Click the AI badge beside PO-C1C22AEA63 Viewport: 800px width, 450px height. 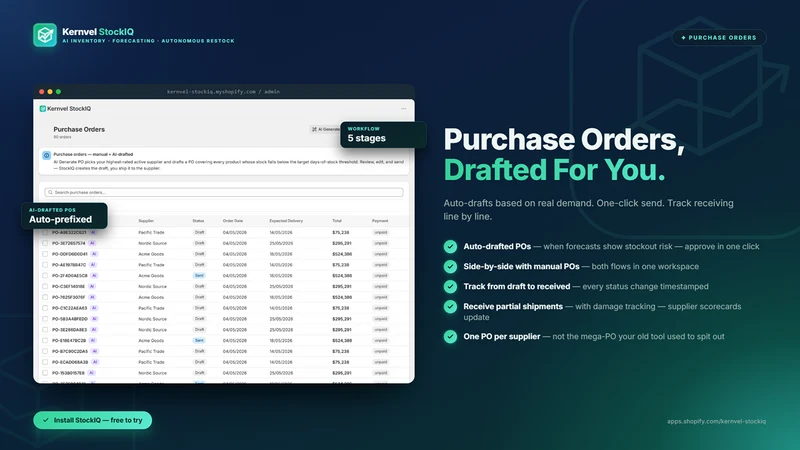pyautogui.click(x=94, y=308)
